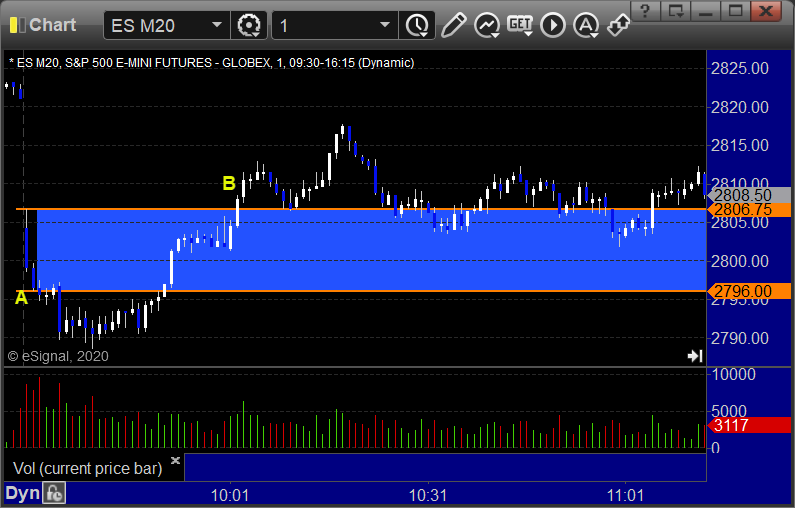Viewport: 795px width, 508px height.
Task: Click the 2815.00 price axis label
Action: pyautogui.click(x=740, y=146)
